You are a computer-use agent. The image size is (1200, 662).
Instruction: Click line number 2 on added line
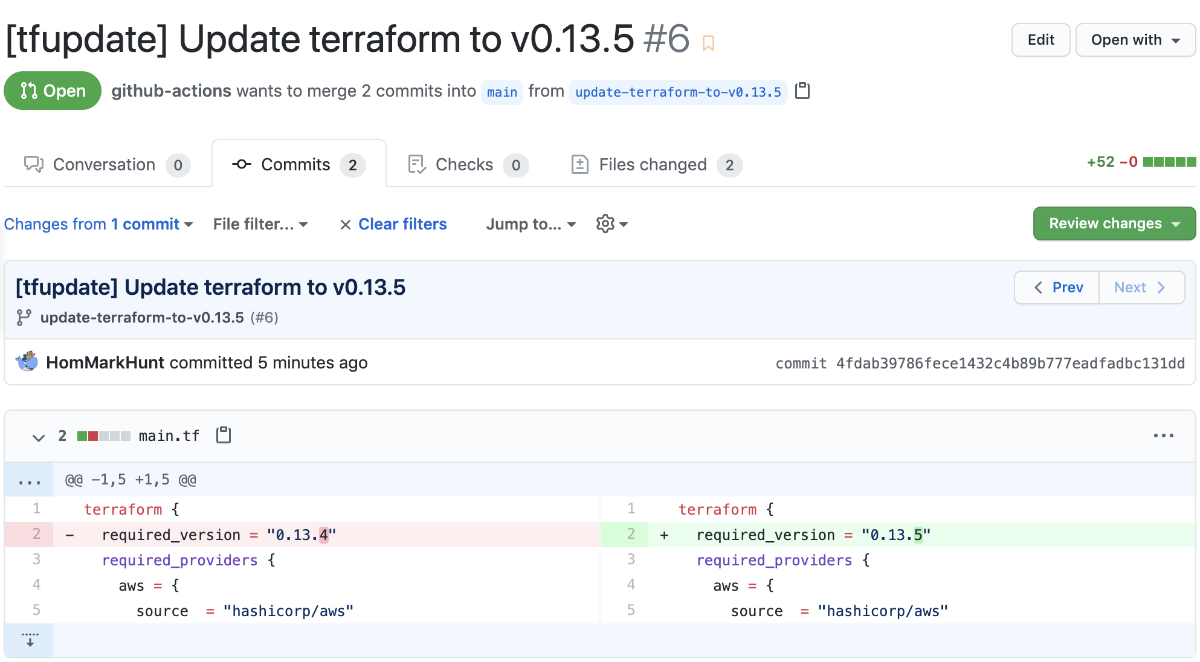[624, 535]
